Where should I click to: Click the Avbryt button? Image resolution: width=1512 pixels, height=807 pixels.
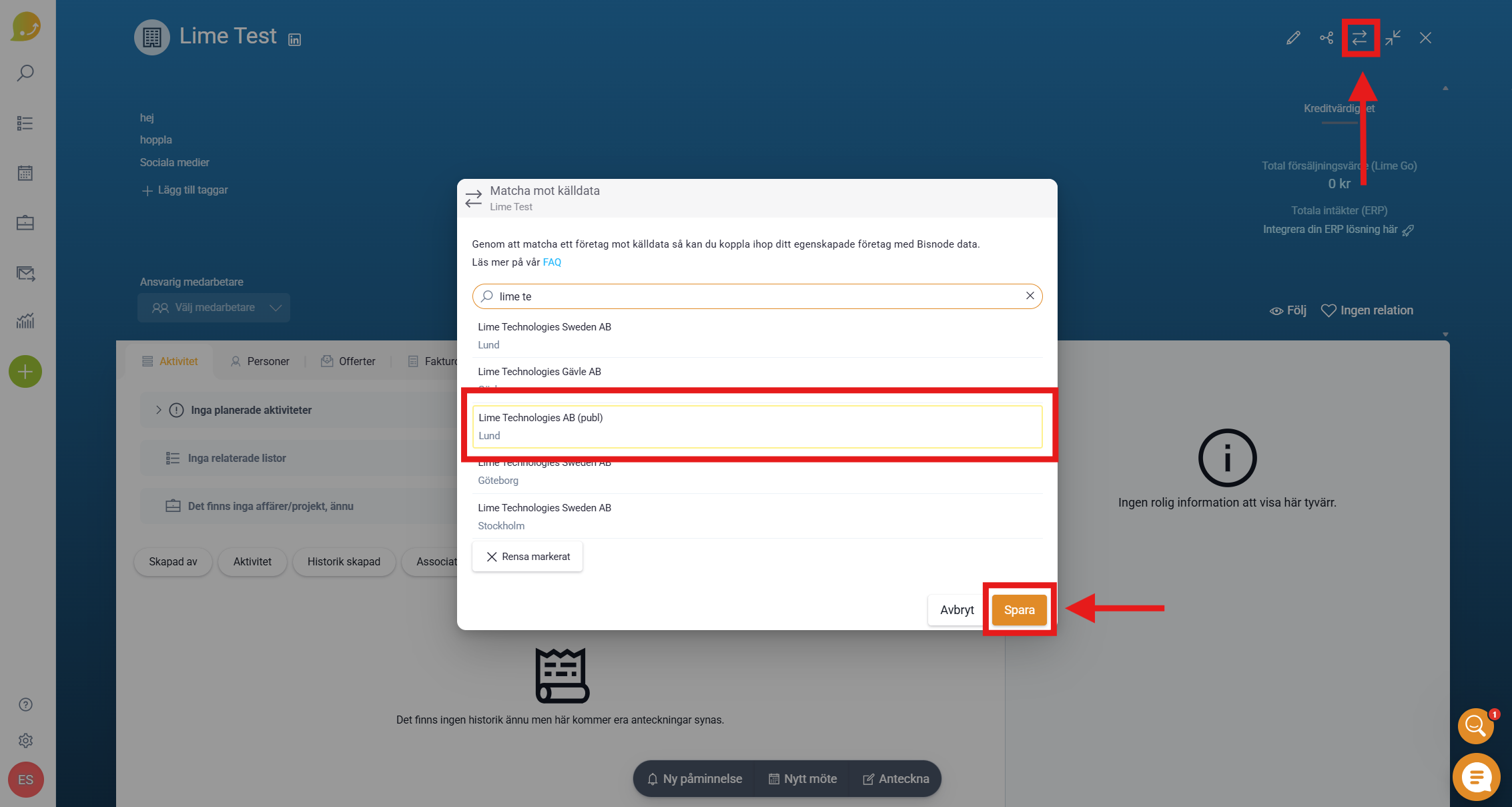[957, 610]
